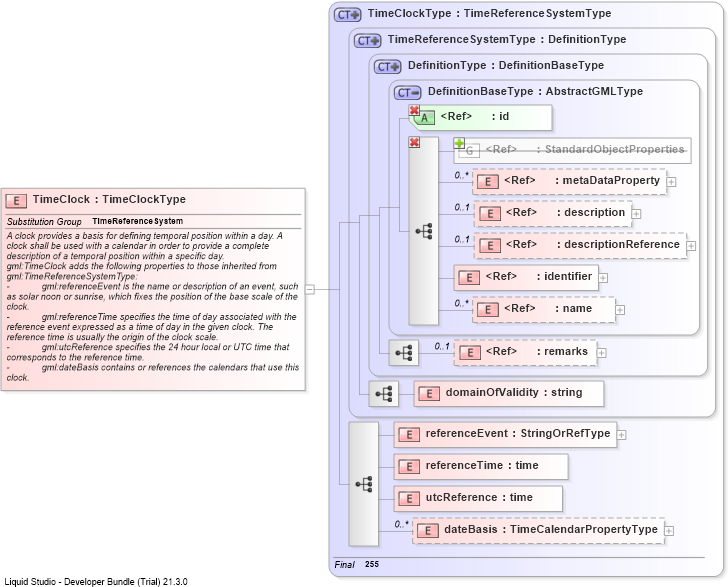Collapse DefinitionBaseType via its CT icon
Screen dimensions: 728x587
pyautogui.click(x=408, y=93)
